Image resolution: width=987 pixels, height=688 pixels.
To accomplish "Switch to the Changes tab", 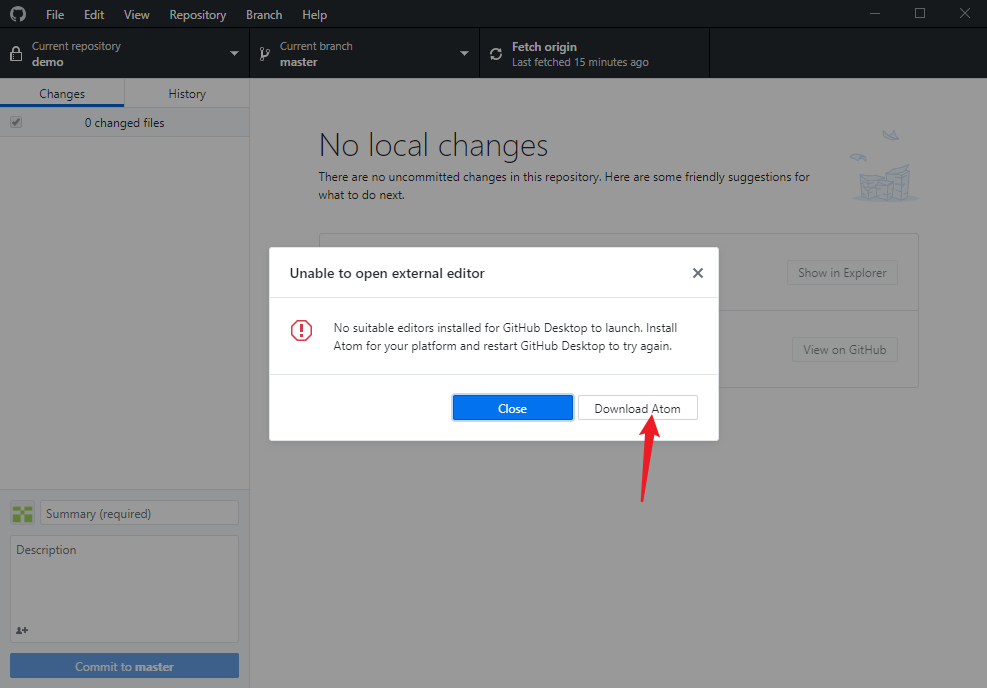I will [62, 93].
